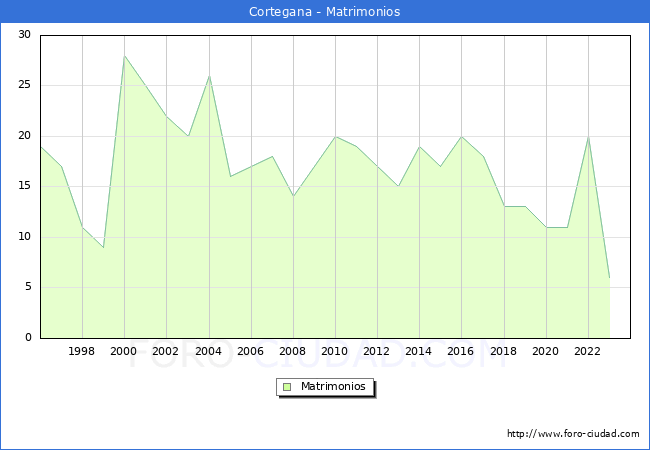The image size is (650, 450).
Task: Click the x-axis year 2014
Action: (x=418, y=351)
